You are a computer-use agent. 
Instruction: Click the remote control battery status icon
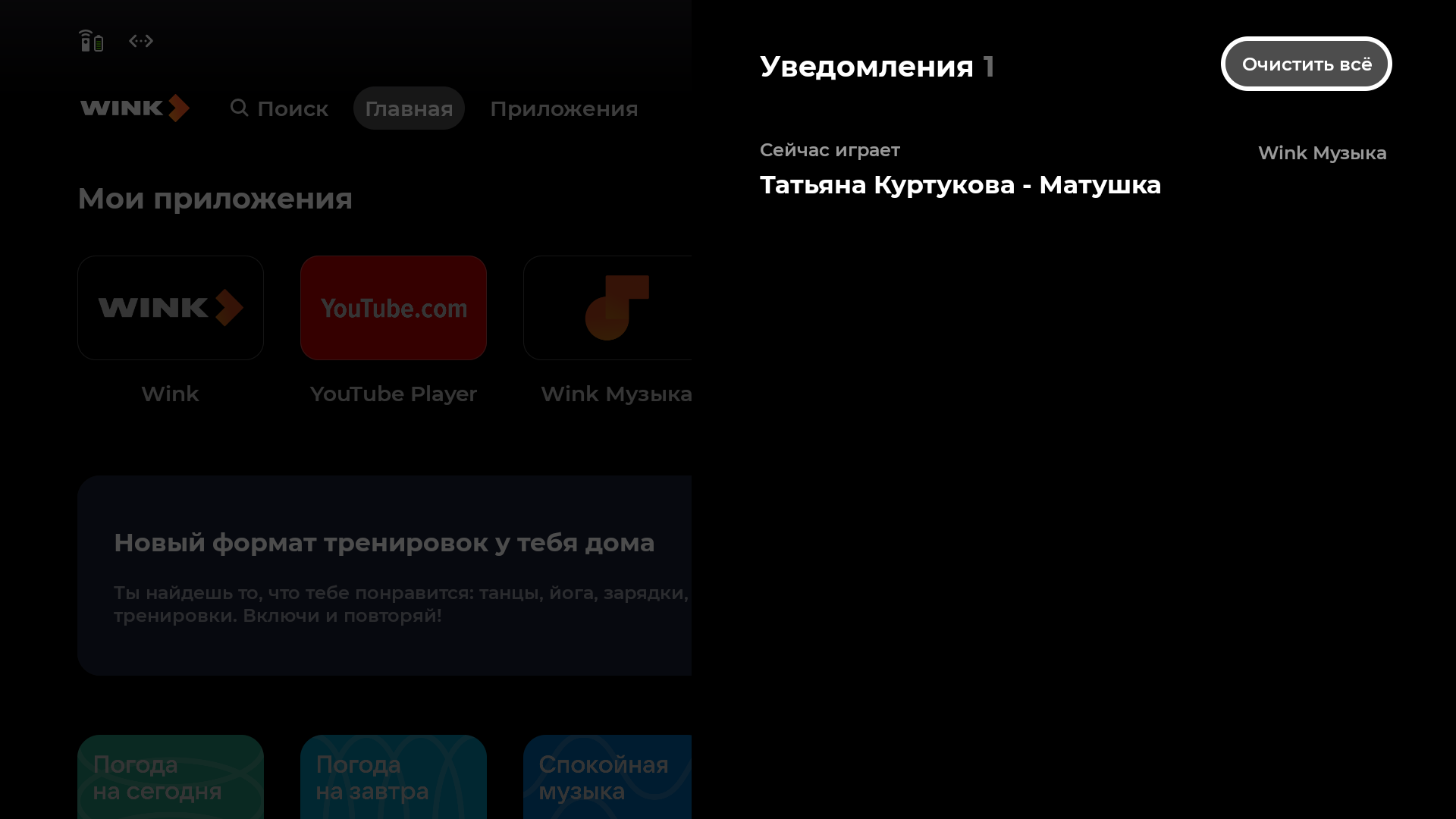tap(91, 41)
